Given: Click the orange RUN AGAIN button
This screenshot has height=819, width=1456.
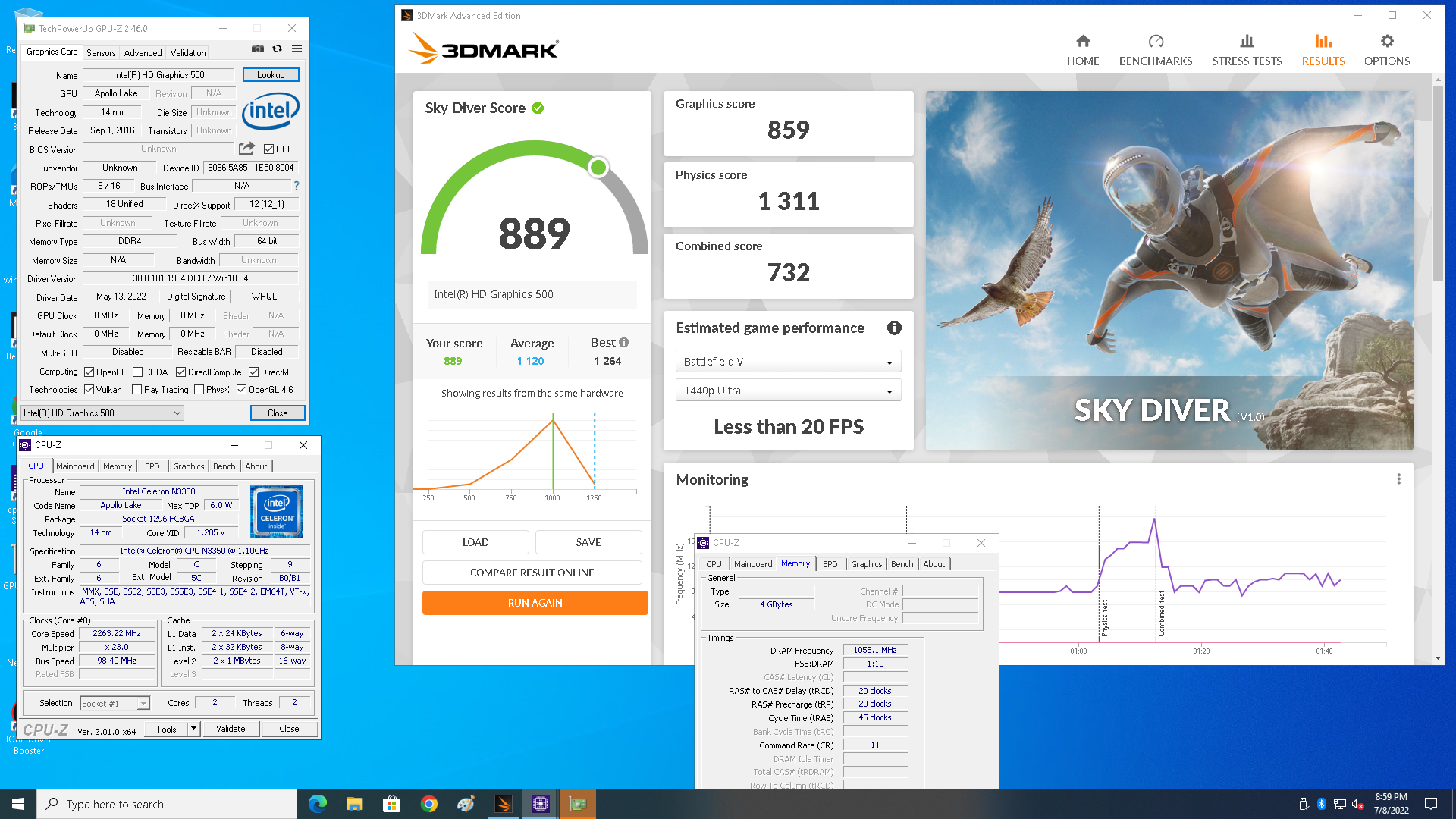Looking at the screenshot, I should coord(535,603).
